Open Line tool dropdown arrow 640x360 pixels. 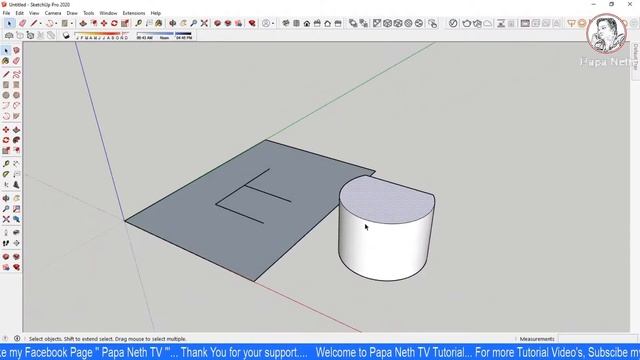(x=40, y=23)
